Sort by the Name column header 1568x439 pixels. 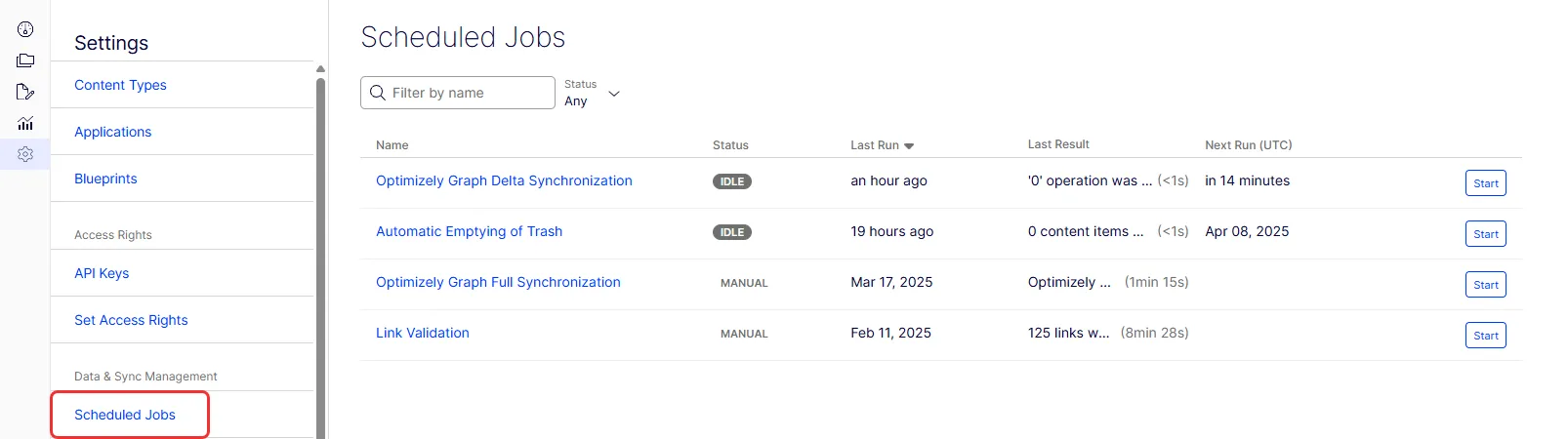tap(392, 145)
